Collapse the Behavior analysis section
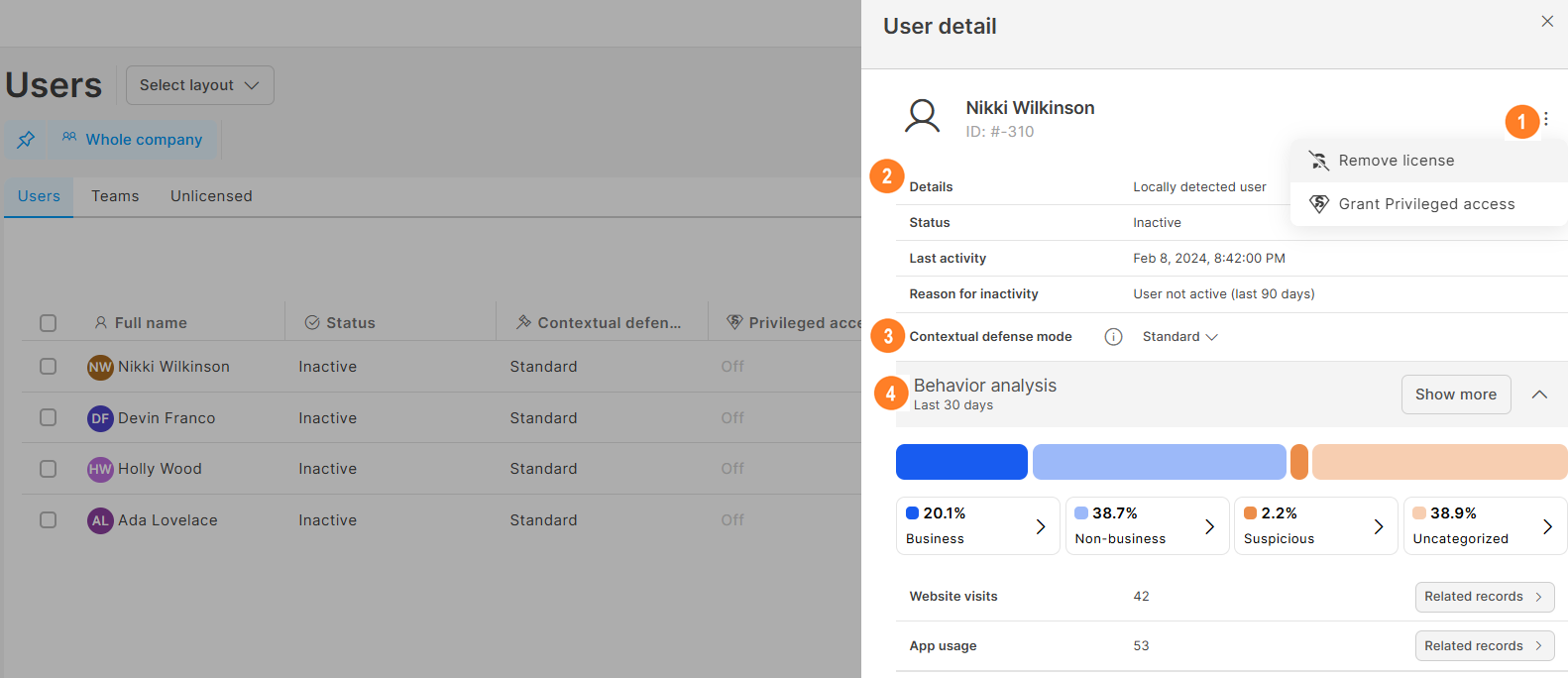This screenshot has width=1568, height=678. click(1538, 395)
